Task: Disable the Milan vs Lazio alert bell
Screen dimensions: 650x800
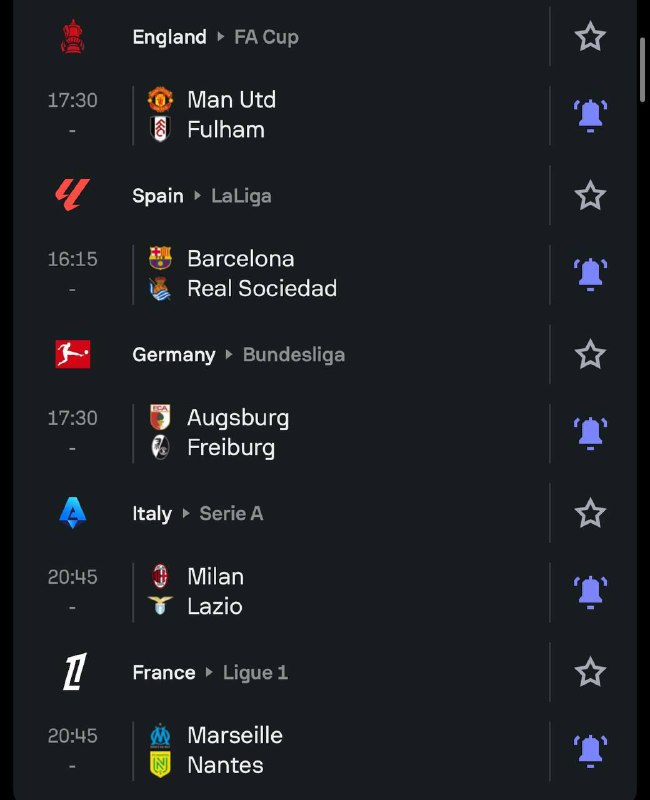Action: click(590, 592)
